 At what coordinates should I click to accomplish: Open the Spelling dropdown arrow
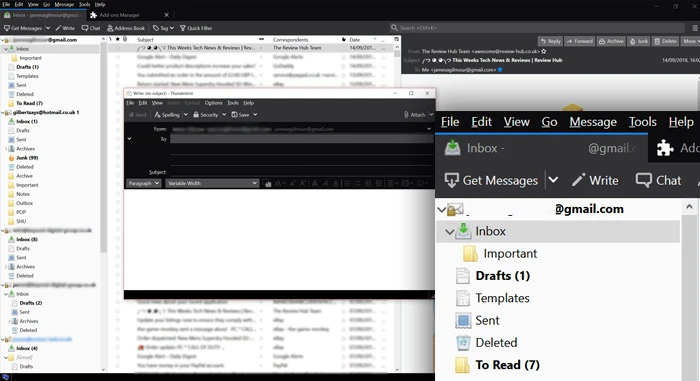click(x=186, y=115)
